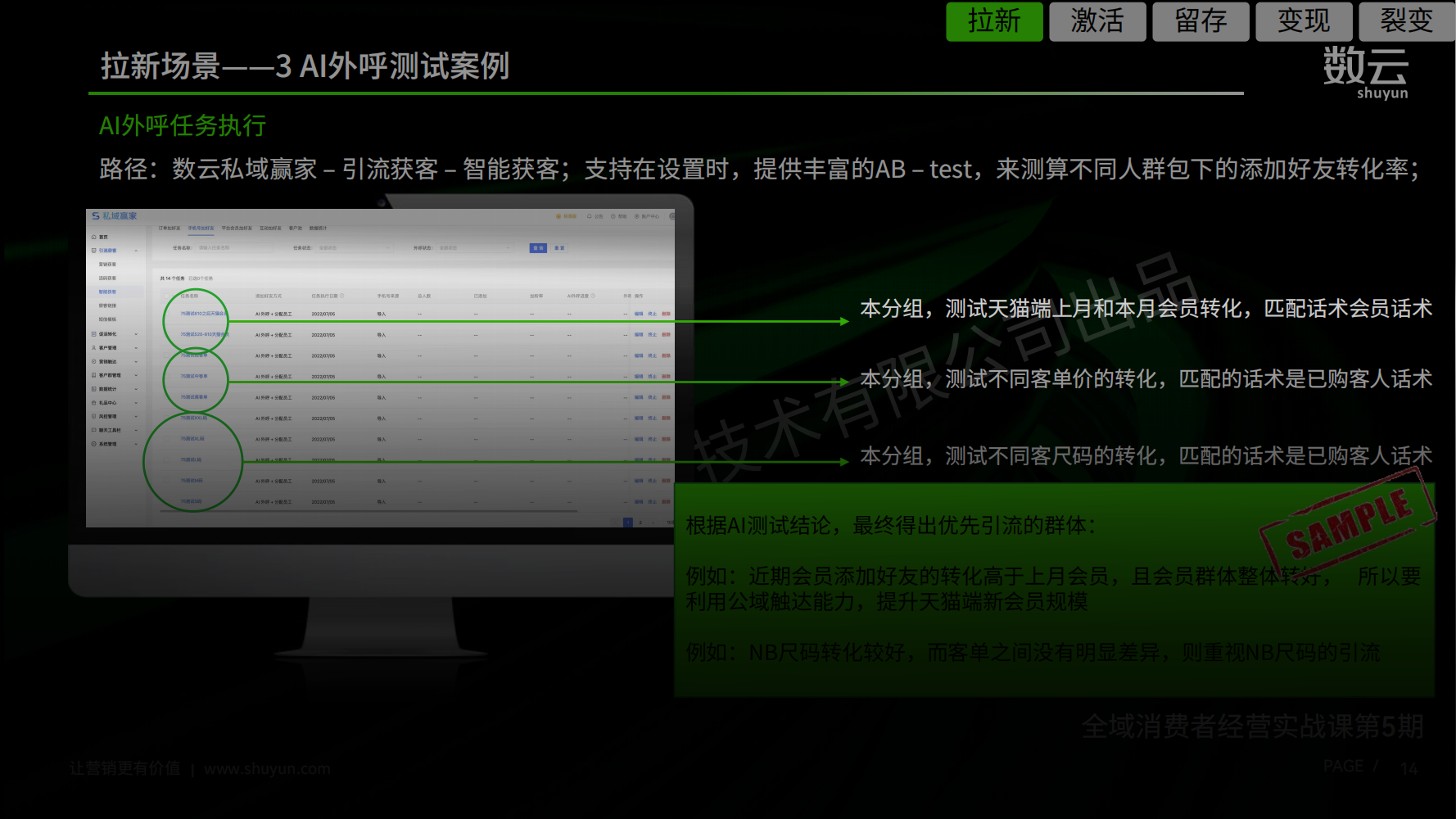The height and width of the screenshot is (819, 1456).
Task: Check the row 75测试610之后天猫会员
Action: [x=166, y=314]
